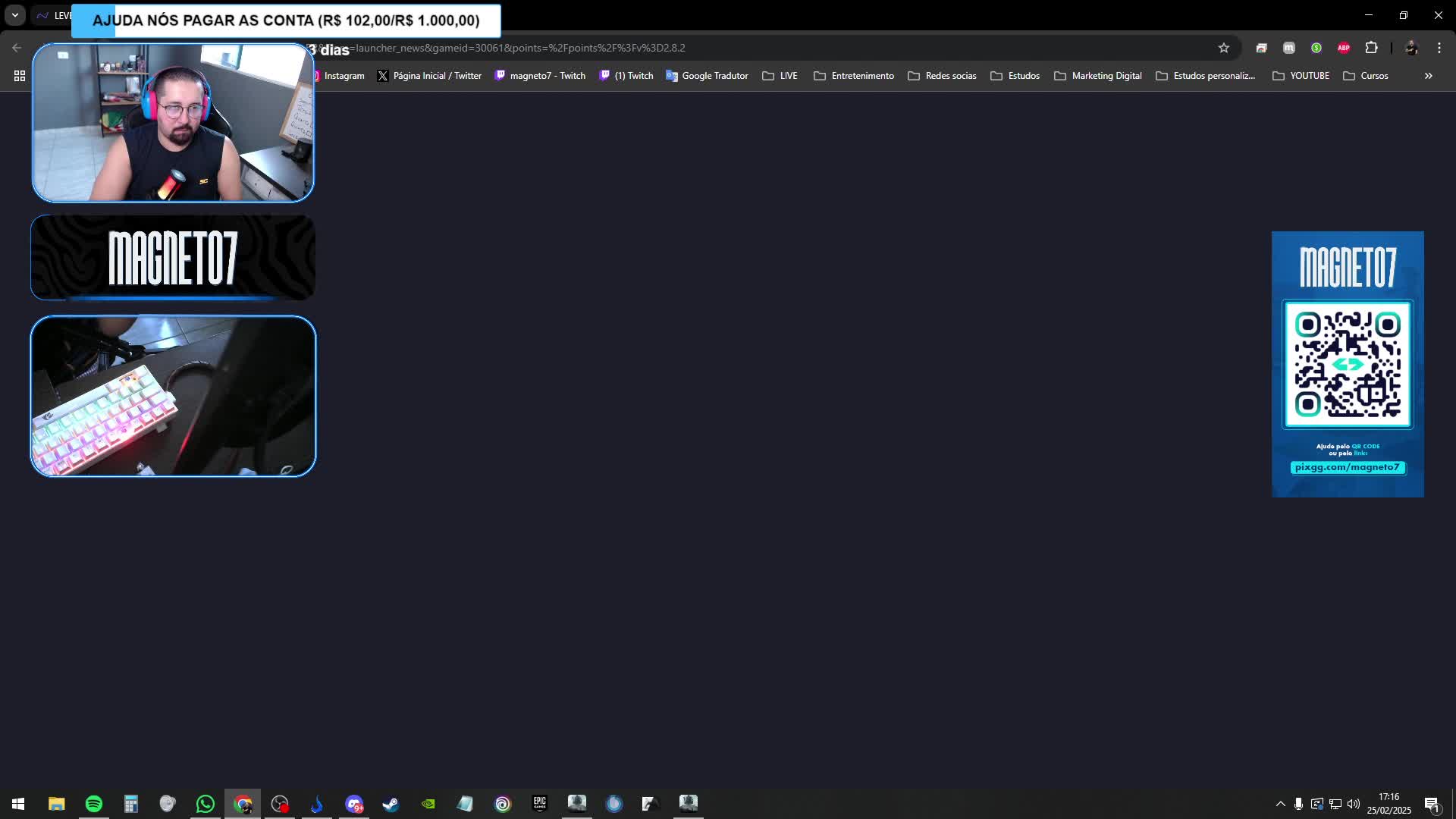The image size is (1456, 819).
Task: Open the green S extension icon
Action: (x=1316, y=48)
